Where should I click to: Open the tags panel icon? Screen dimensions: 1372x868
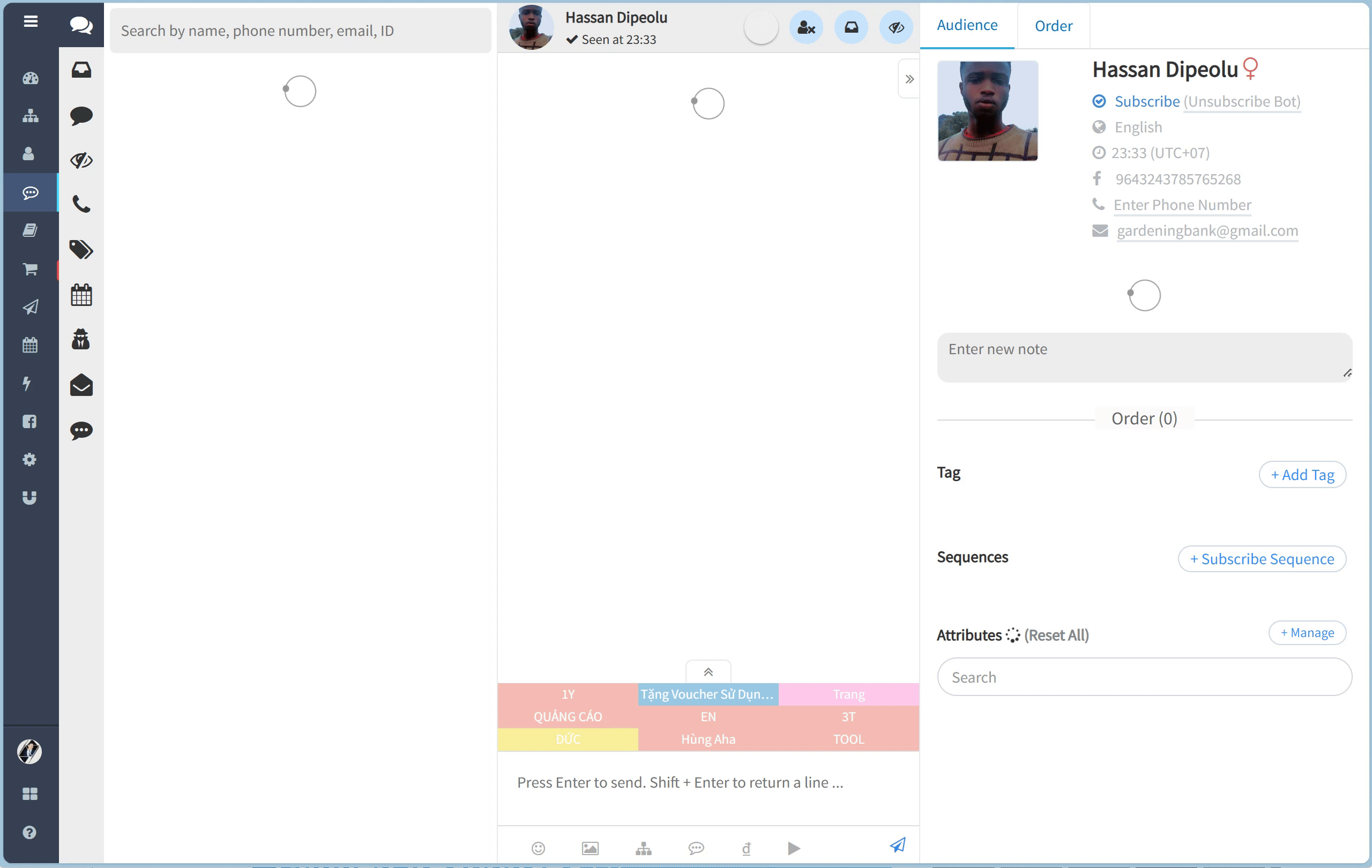click(x=81, y=250)
